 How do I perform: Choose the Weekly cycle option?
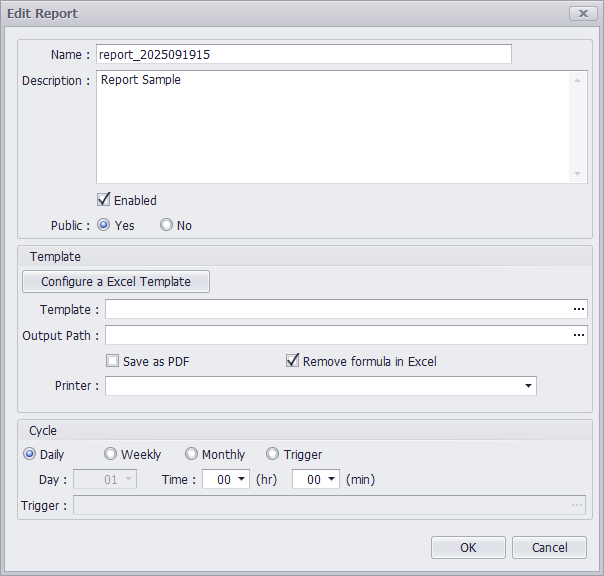point(111,454)
